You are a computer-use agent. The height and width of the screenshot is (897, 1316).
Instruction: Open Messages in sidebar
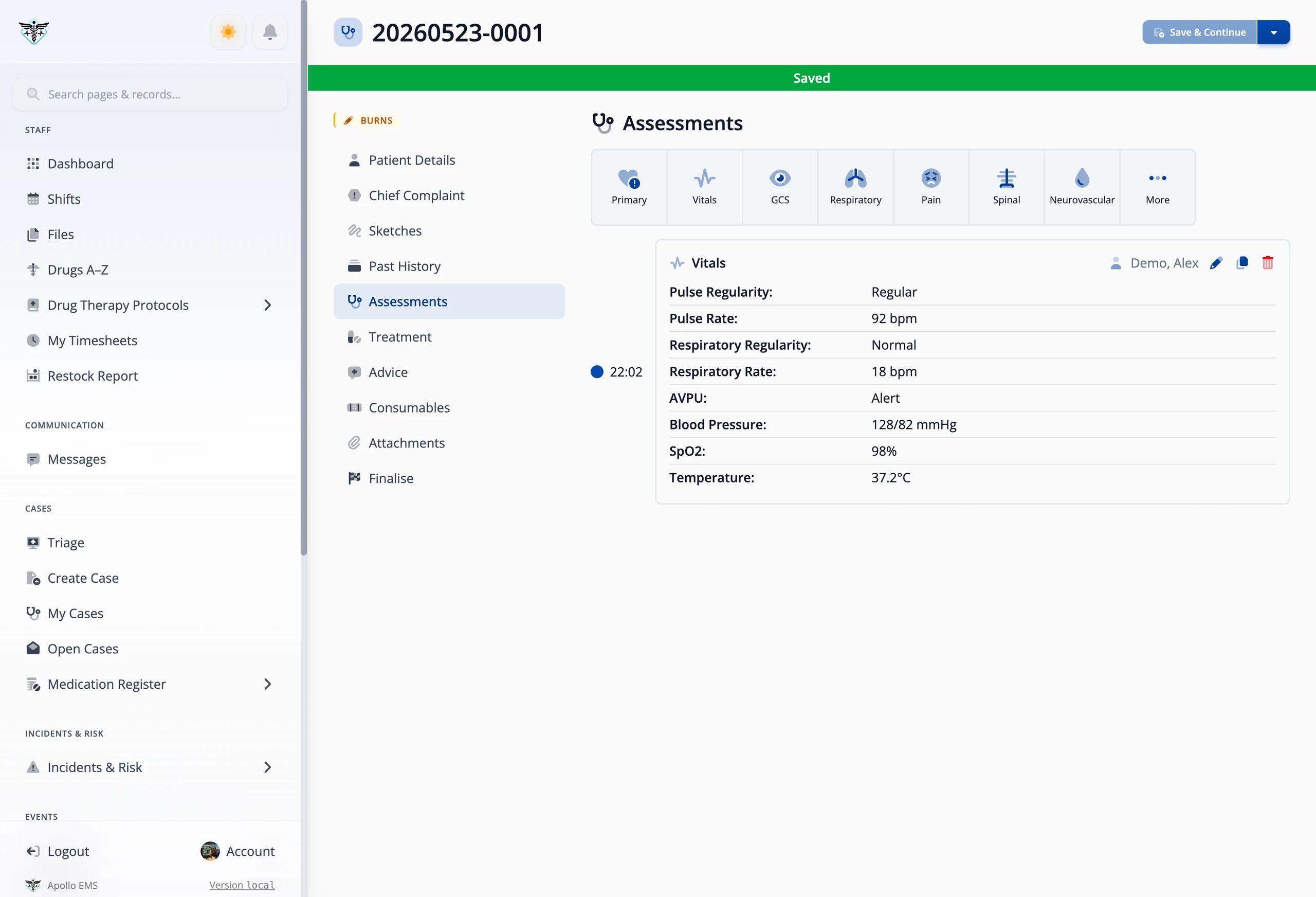(150, 459)
